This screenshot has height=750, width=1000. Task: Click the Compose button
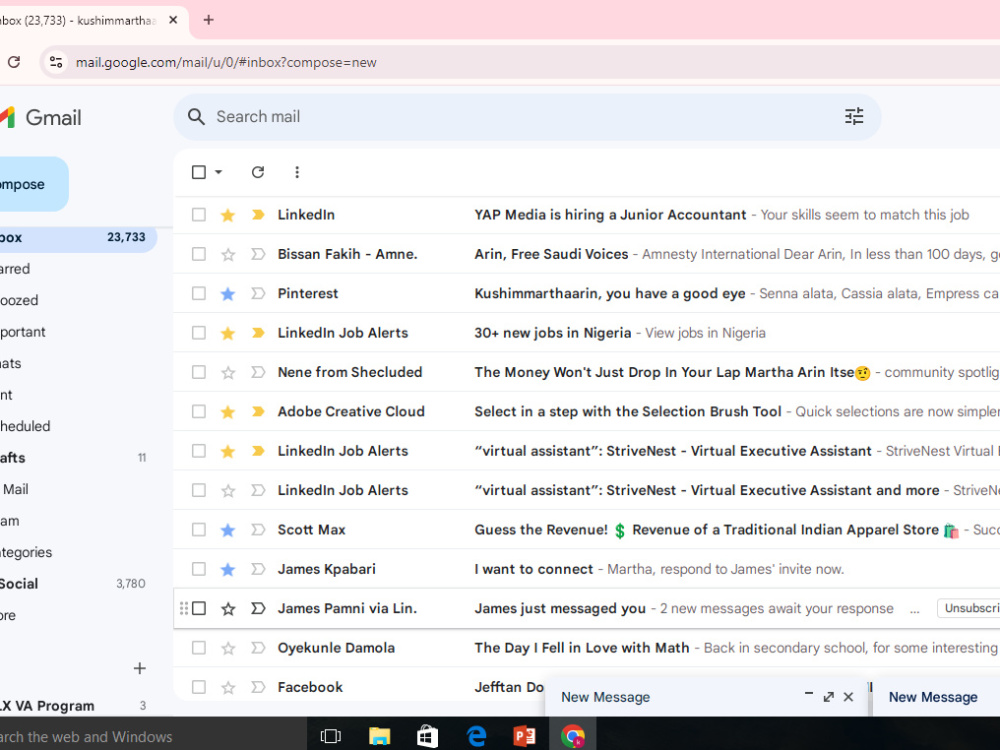[32, 184]
